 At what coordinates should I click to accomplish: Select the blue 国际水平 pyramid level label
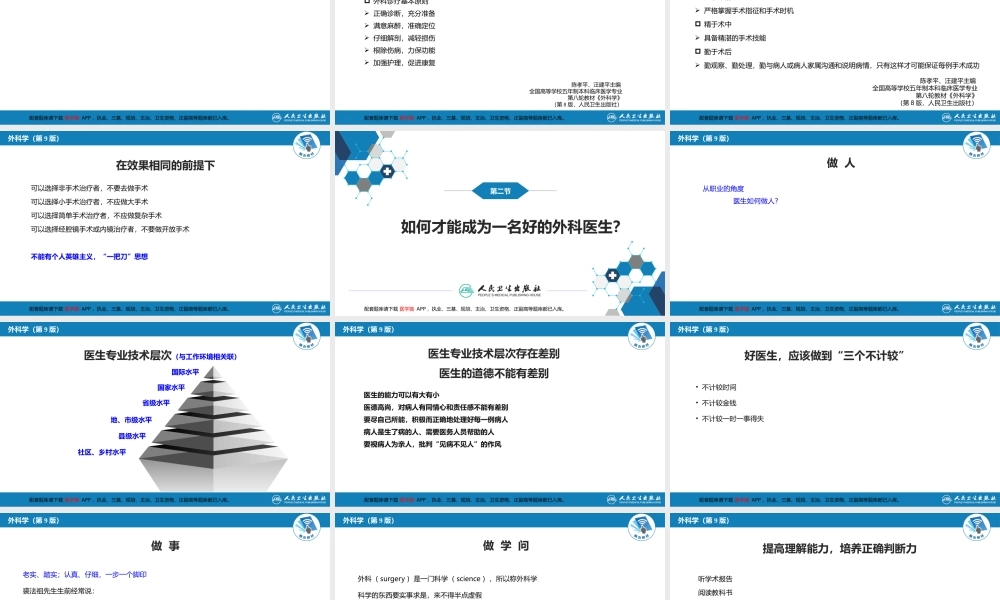(187, 374)
